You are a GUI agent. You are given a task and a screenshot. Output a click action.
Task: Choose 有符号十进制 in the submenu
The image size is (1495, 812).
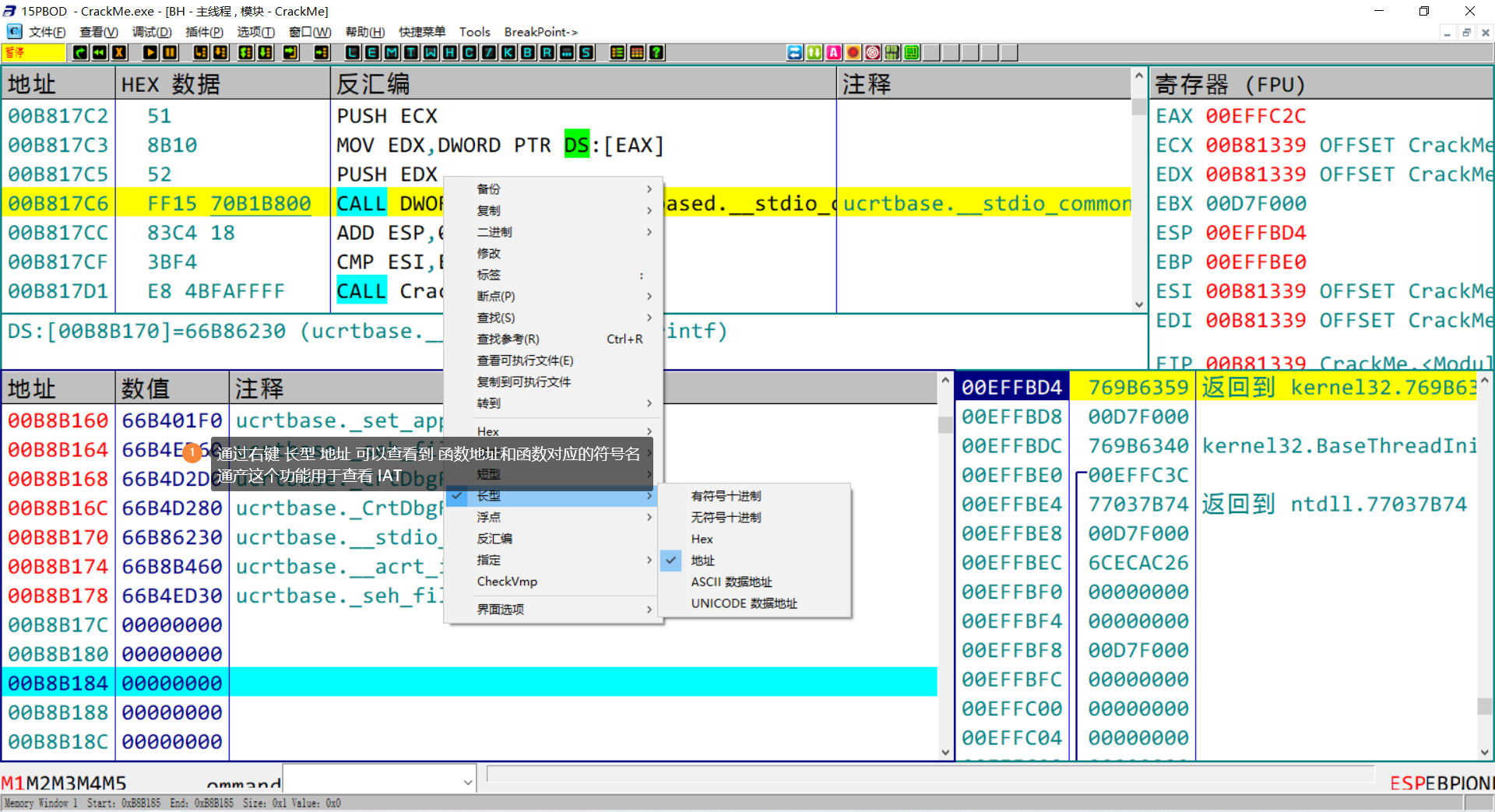pyautogui.click(x=754, y=496)
